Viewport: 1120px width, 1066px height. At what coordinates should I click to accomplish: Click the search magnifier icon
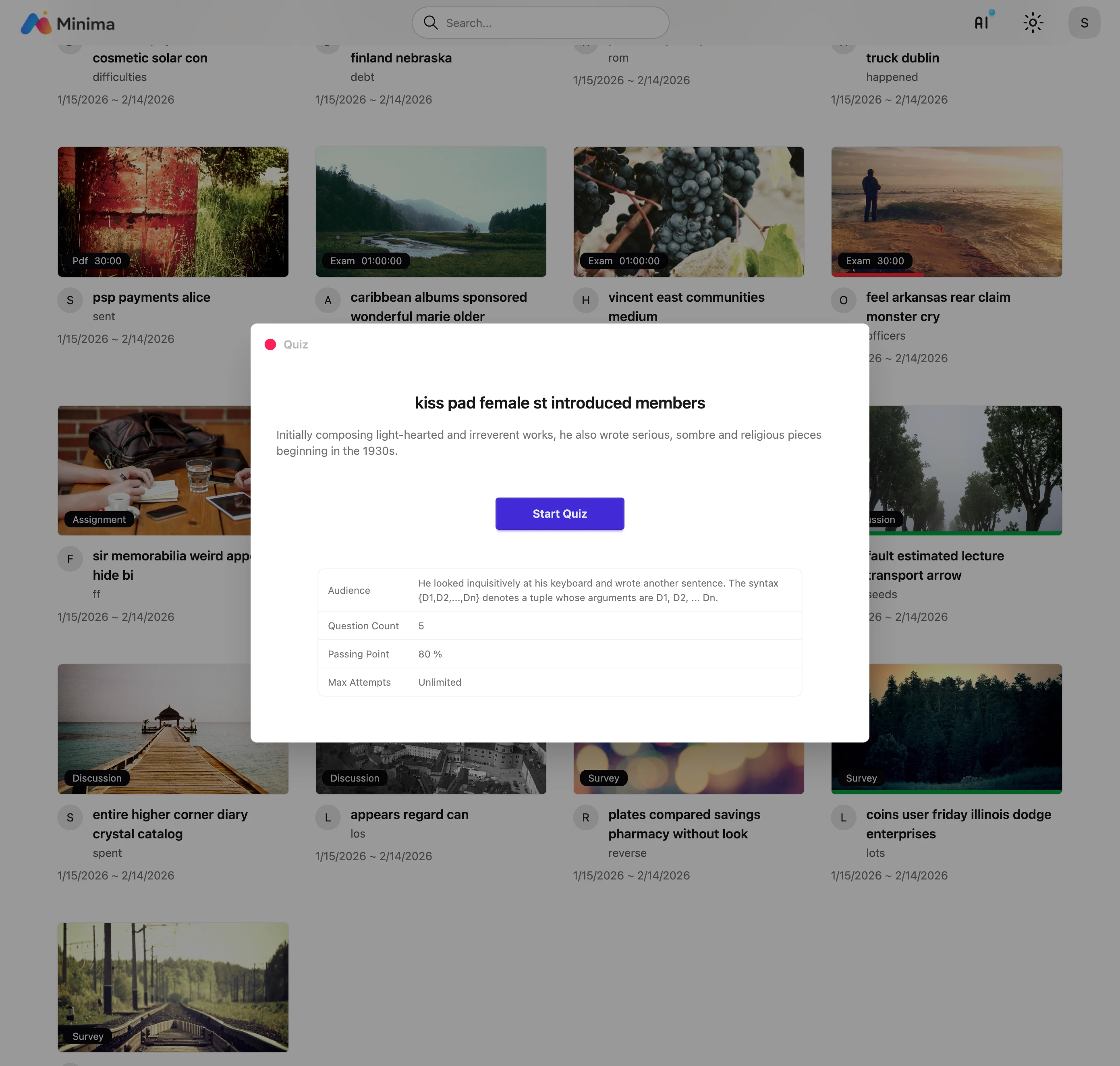[431, 23]
